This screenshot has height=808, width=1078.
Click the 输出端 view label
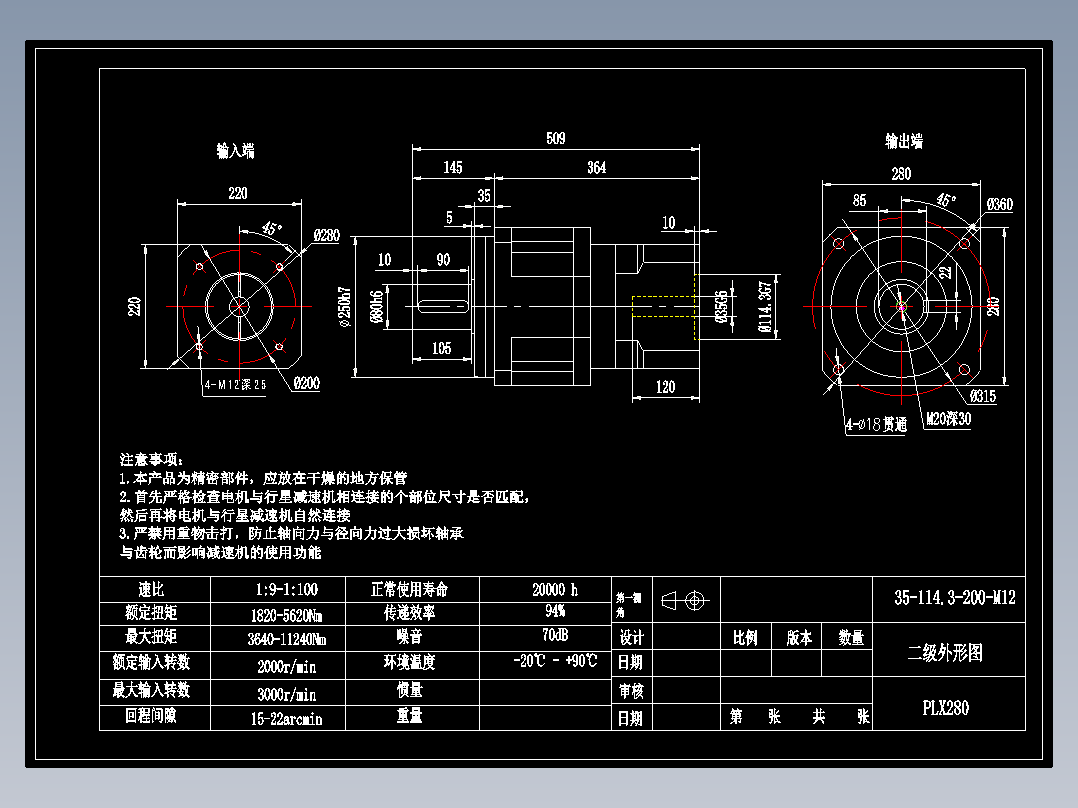903,140
